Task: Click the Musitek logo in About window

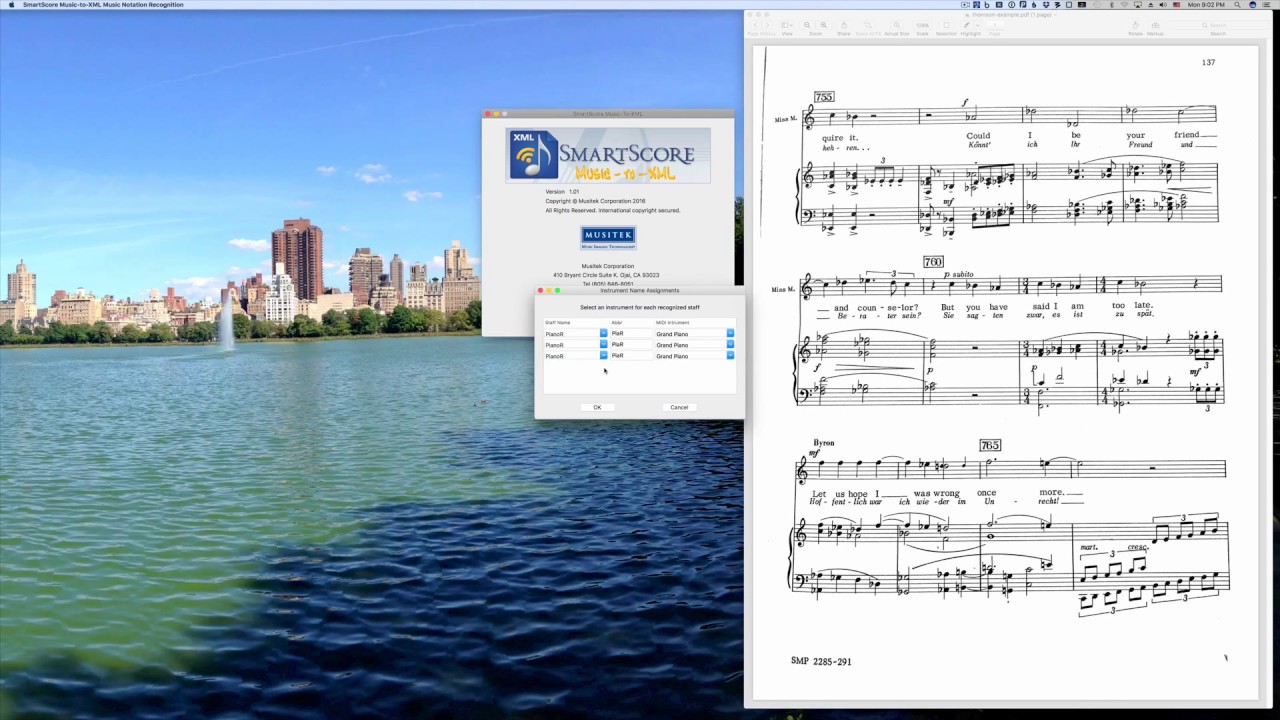Action: [x=608, y=238]
